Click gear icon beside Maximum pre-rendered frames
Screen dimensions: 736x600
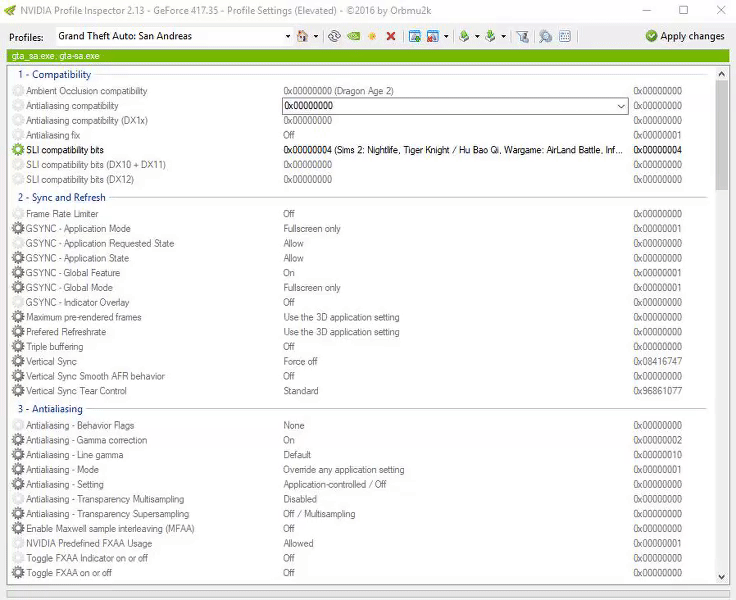pos(18,317)
